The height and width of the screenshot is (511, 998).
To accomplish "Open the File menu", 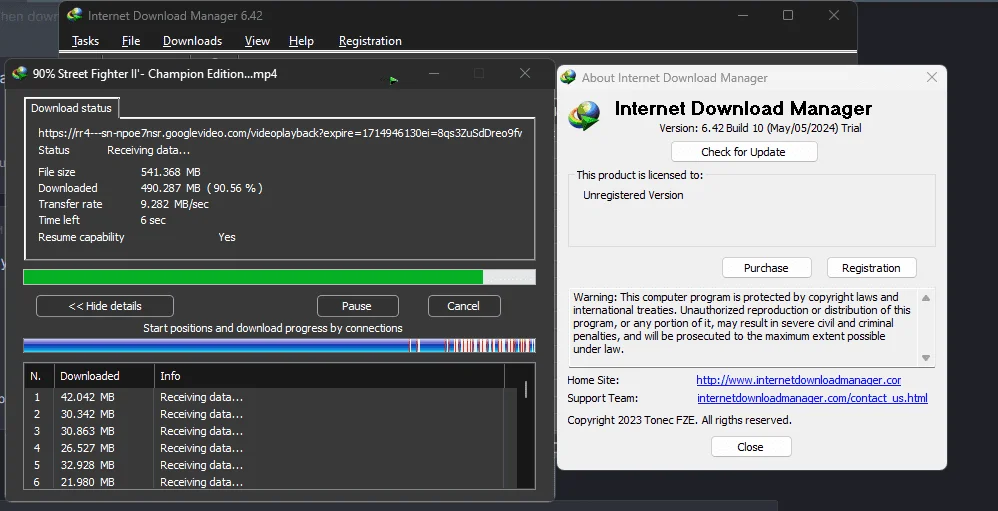I will pyautogui.click(x=131, y=41).
